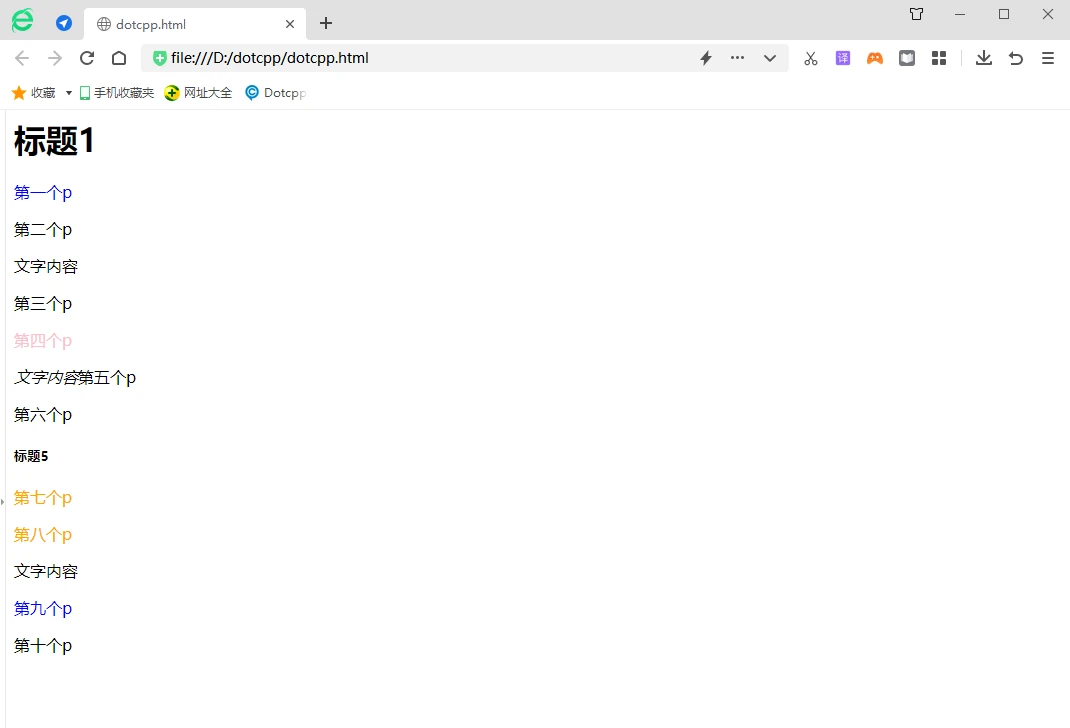Expand the left sidebar arrow handle

click(2, 501)
